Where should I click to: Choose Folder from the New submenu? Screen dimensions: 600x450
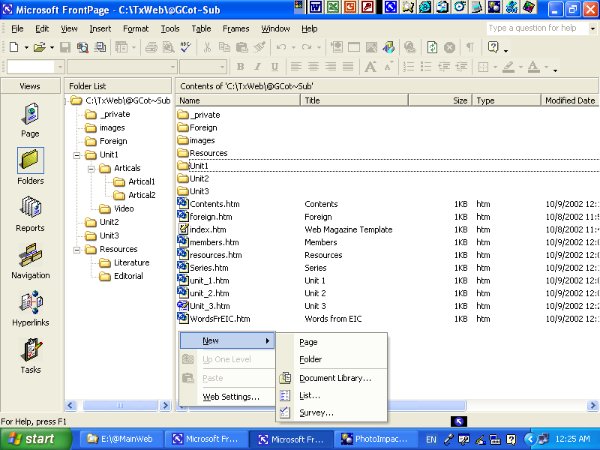point(332,359)
